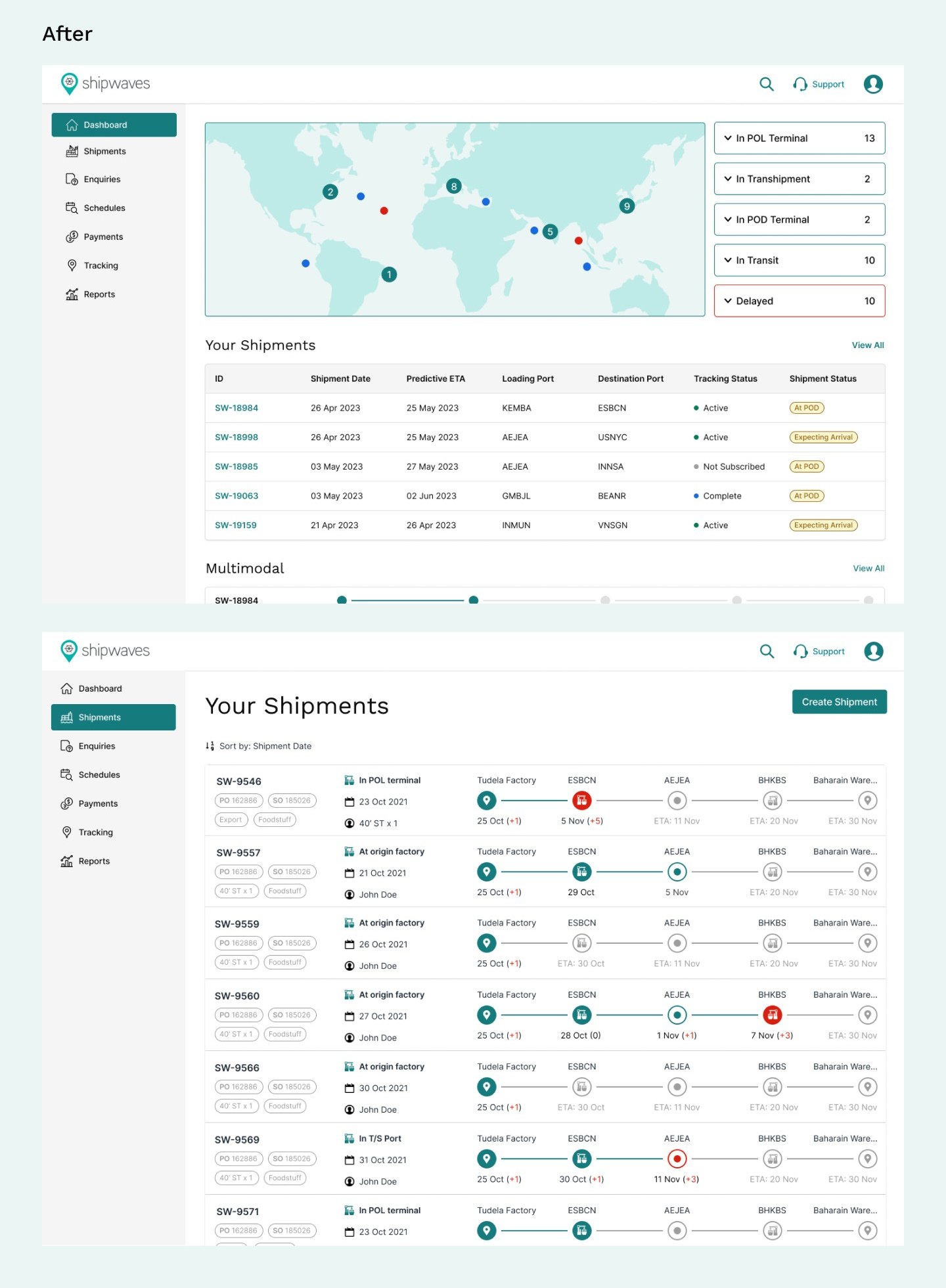Open user profile avatar in top dashboard header
946x1288 pixels.
(x=873, y=84)
